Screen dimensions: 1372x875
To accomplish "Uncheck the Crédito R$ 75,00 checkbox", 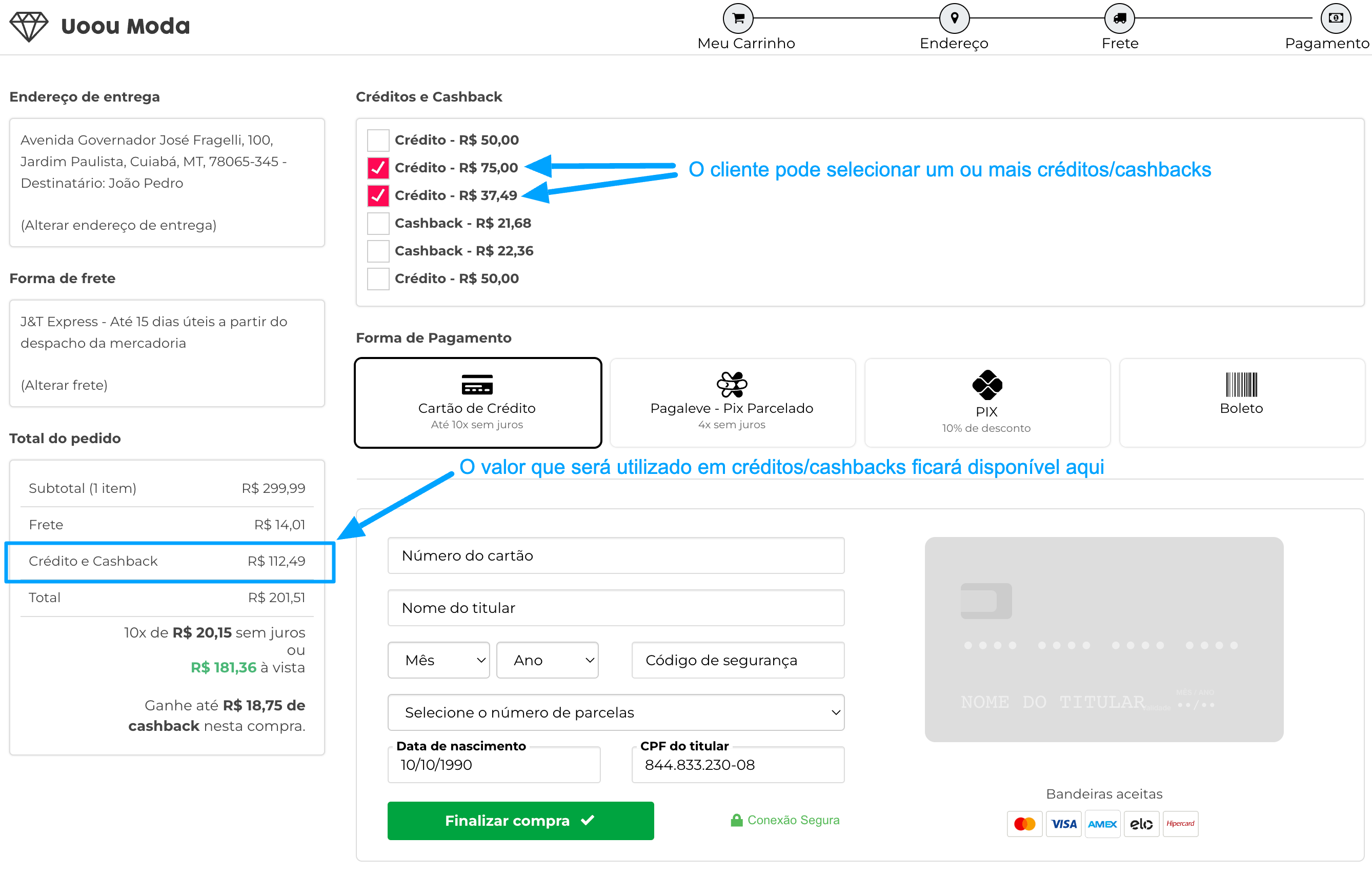I will tap(378, 168).
